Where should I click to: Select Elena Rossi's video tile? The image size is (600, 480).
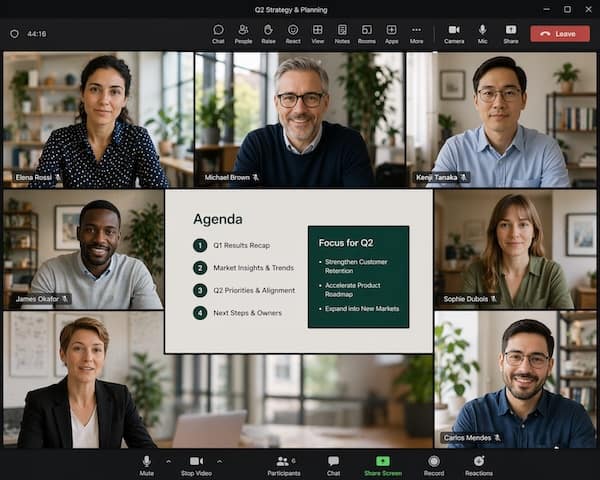tap(98, 119)
